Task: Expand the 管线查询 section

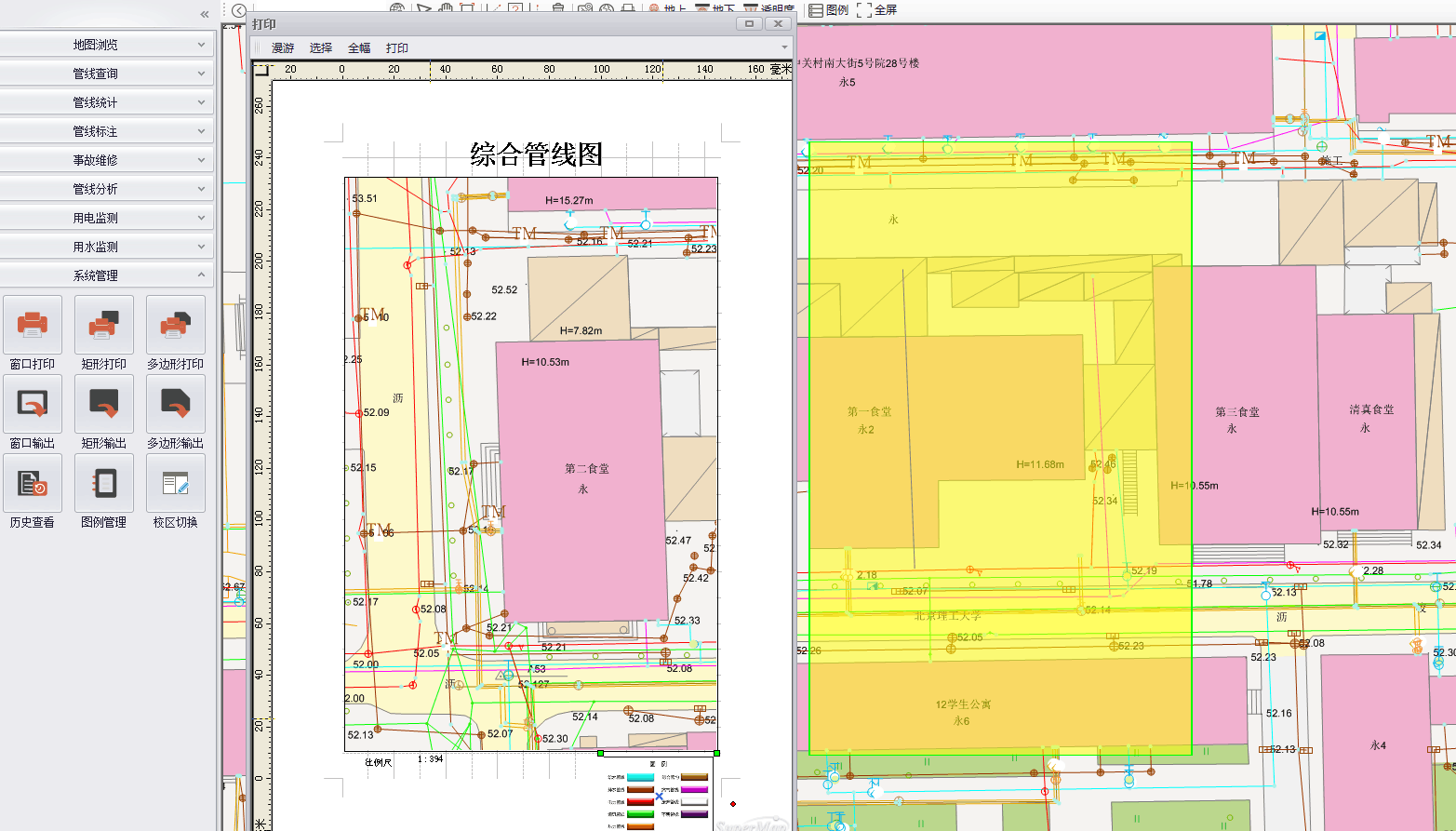Action: [107, 74]
